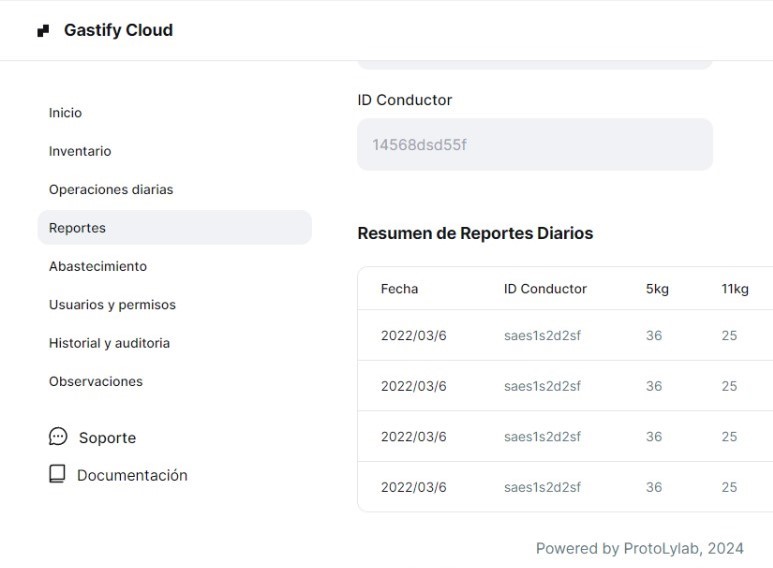
Task: Click the Gastify Cloud title text
Action: coord(118,31)
